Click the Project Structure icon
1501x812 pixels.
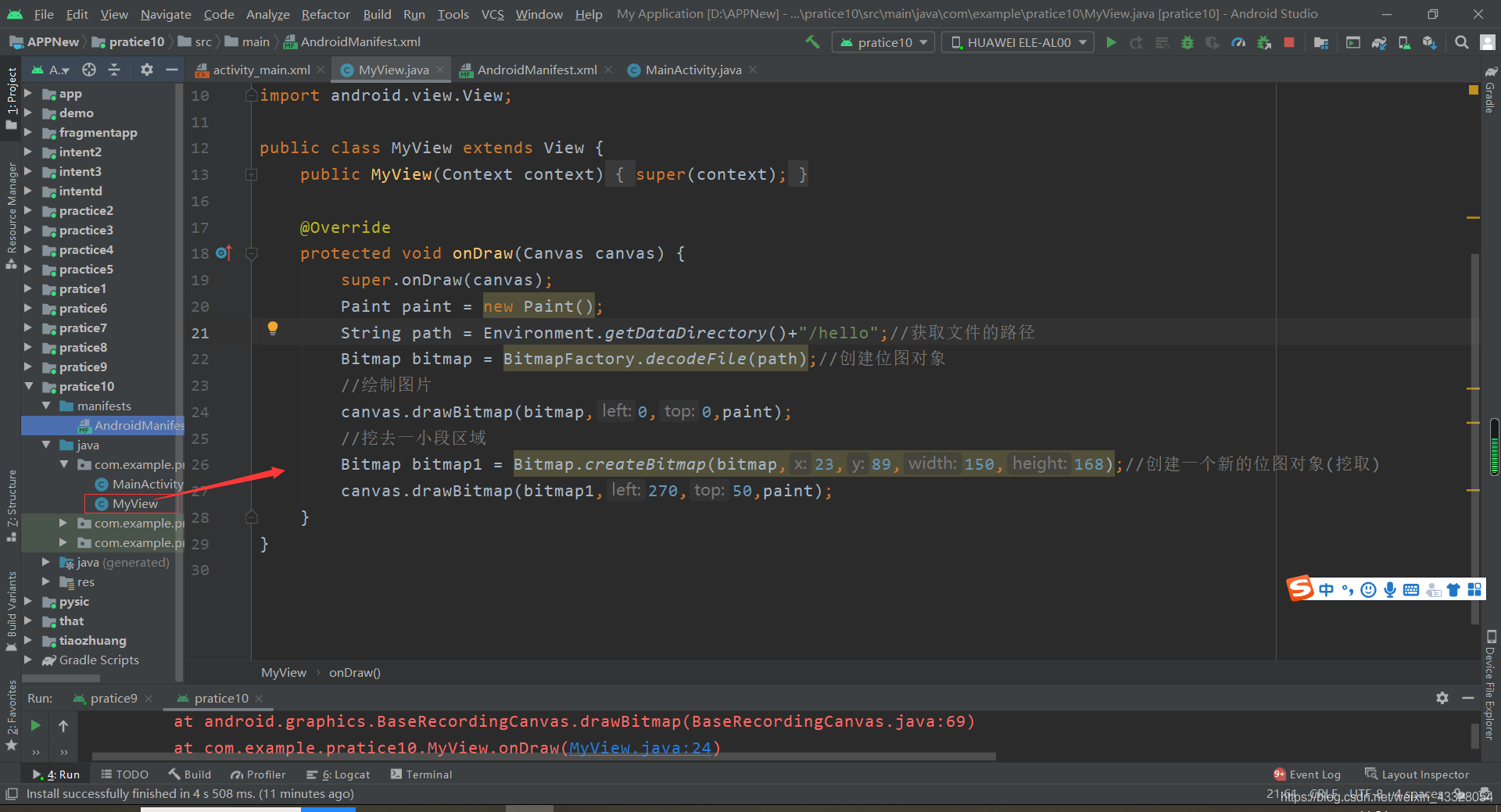point(1321,42)
